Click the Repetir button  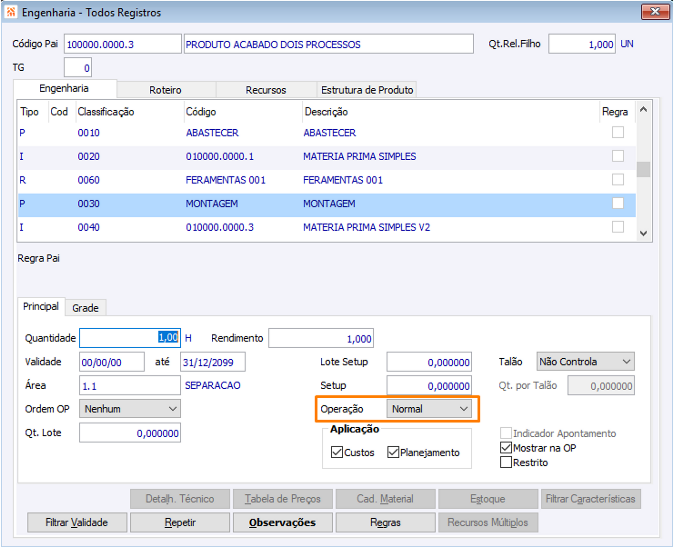click(x=180, y=522)
